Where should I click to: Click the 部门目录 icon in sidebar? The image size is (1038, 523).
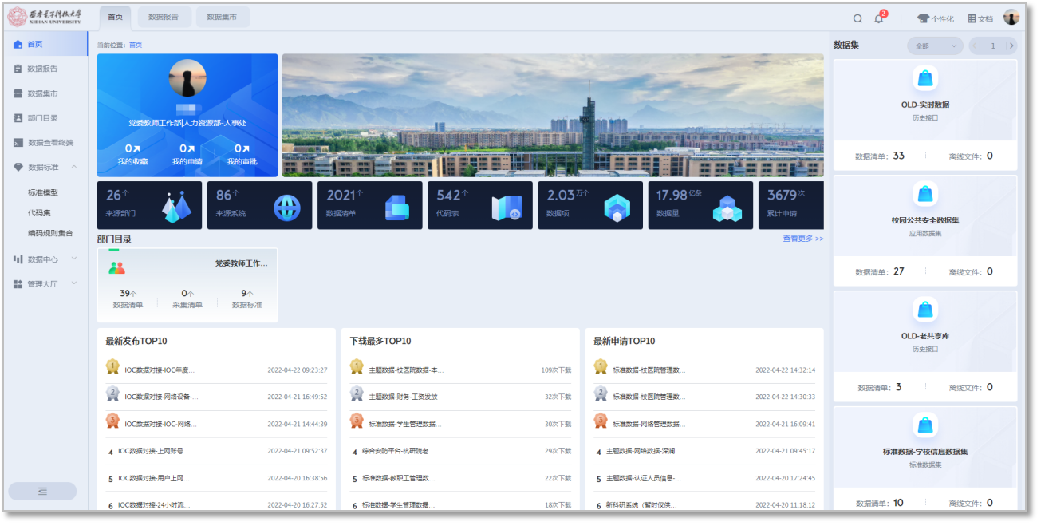(18, 118)
